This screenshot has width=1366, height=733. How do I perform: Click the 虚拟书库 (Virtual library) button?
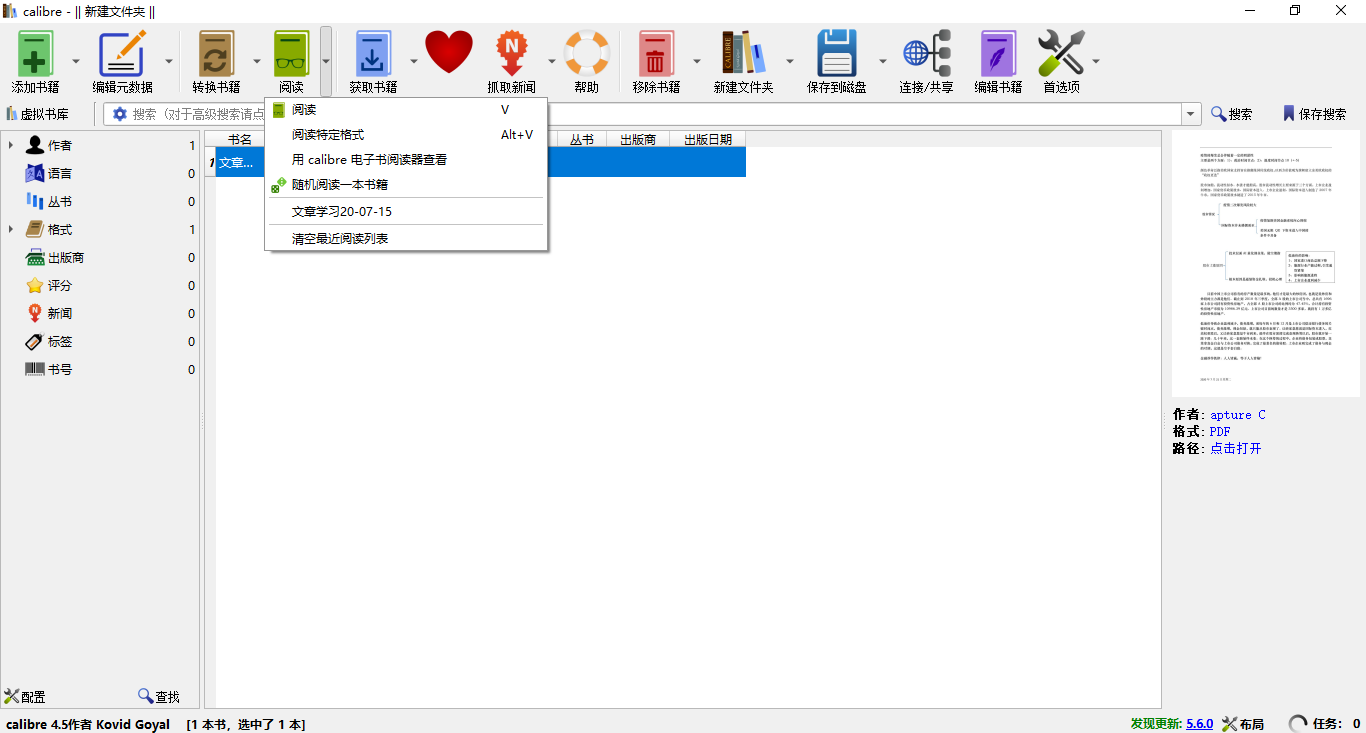[x=38, y=114]
